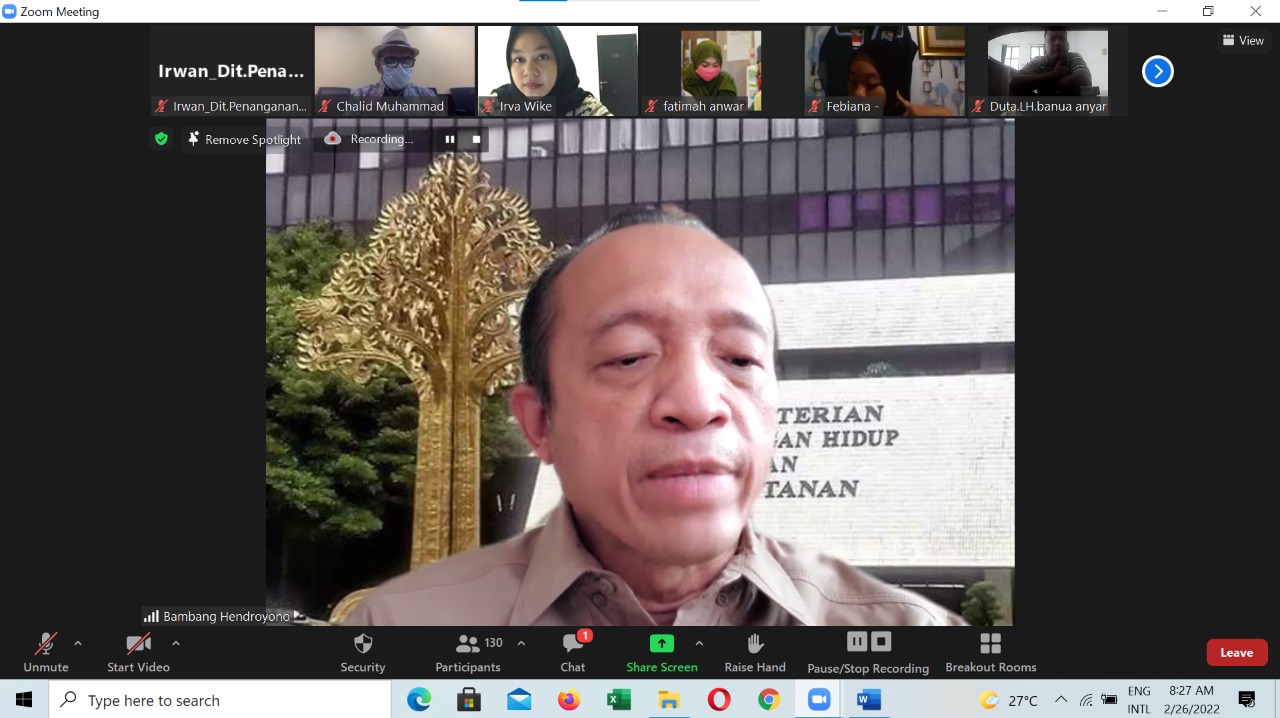Open Breakout Rooms
Screen dimensions: 1280x718
click(990, 652)
